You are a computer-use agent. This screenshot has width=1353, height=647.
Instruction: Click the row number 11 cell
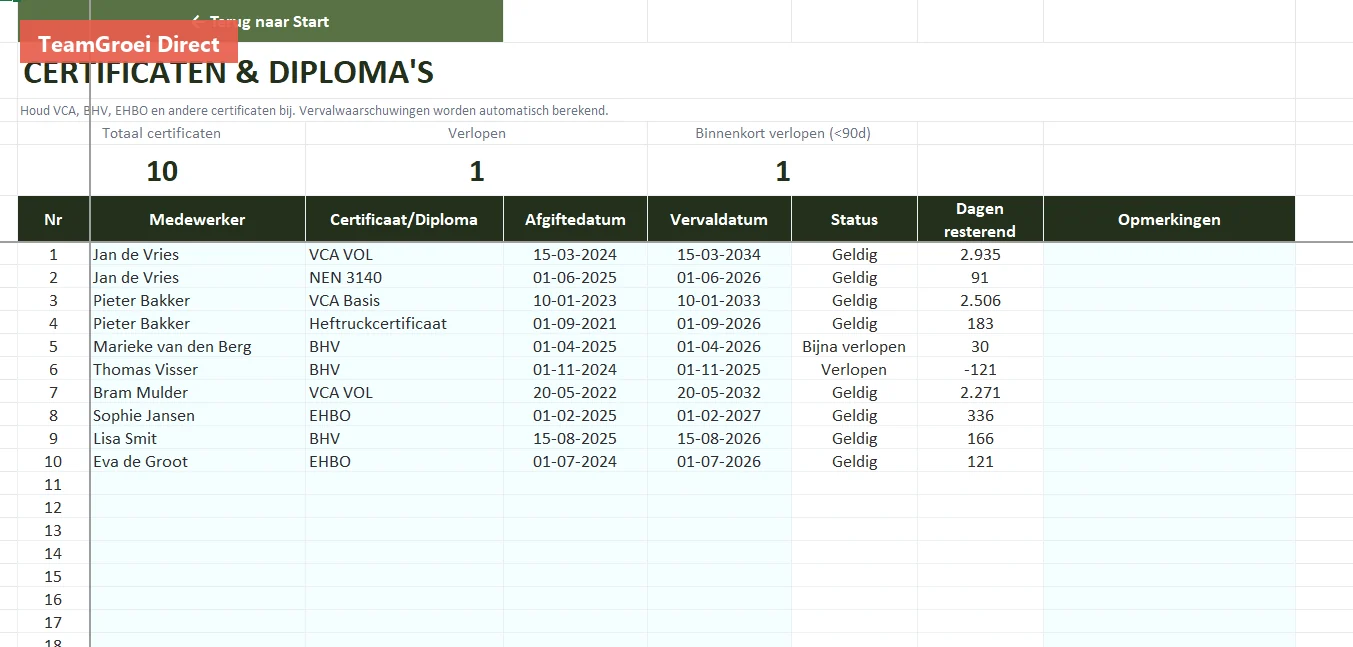(54, 484)
